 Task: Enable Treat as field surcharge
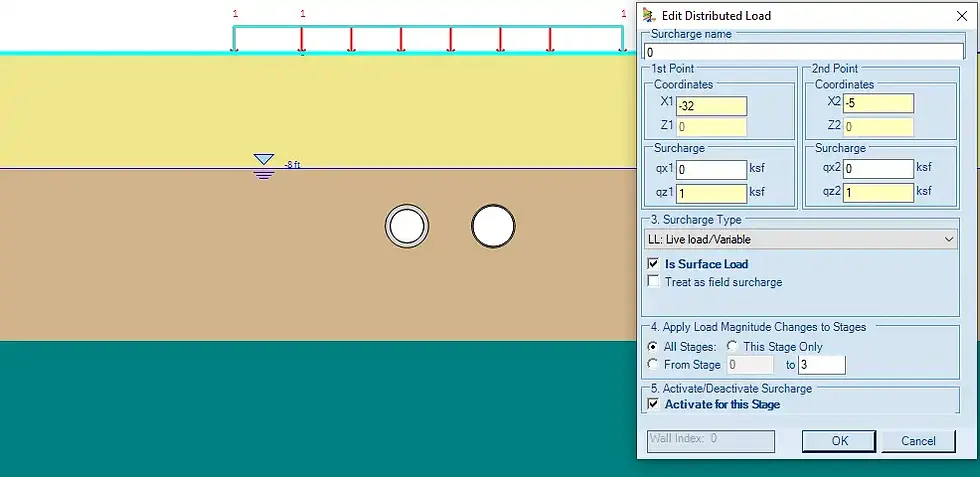[x=653, y=281]
